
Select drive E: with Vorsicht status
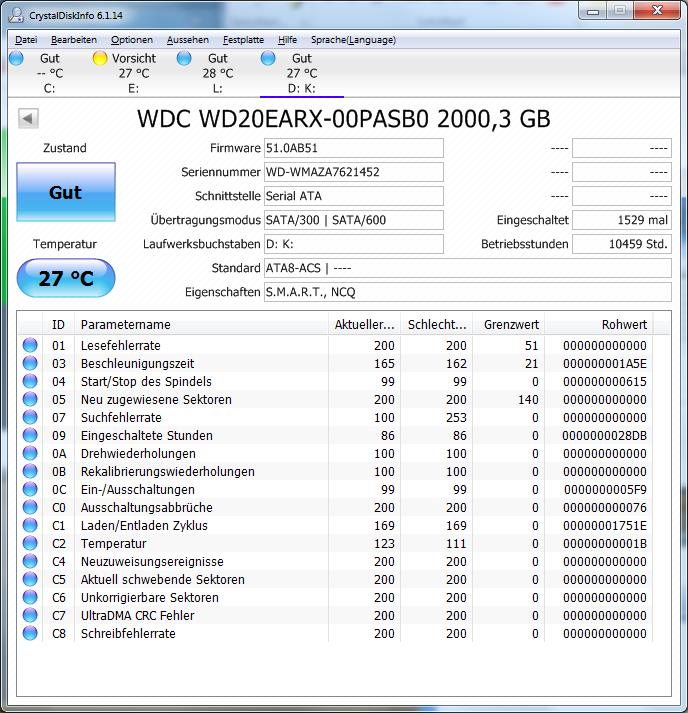pos(134,73)
